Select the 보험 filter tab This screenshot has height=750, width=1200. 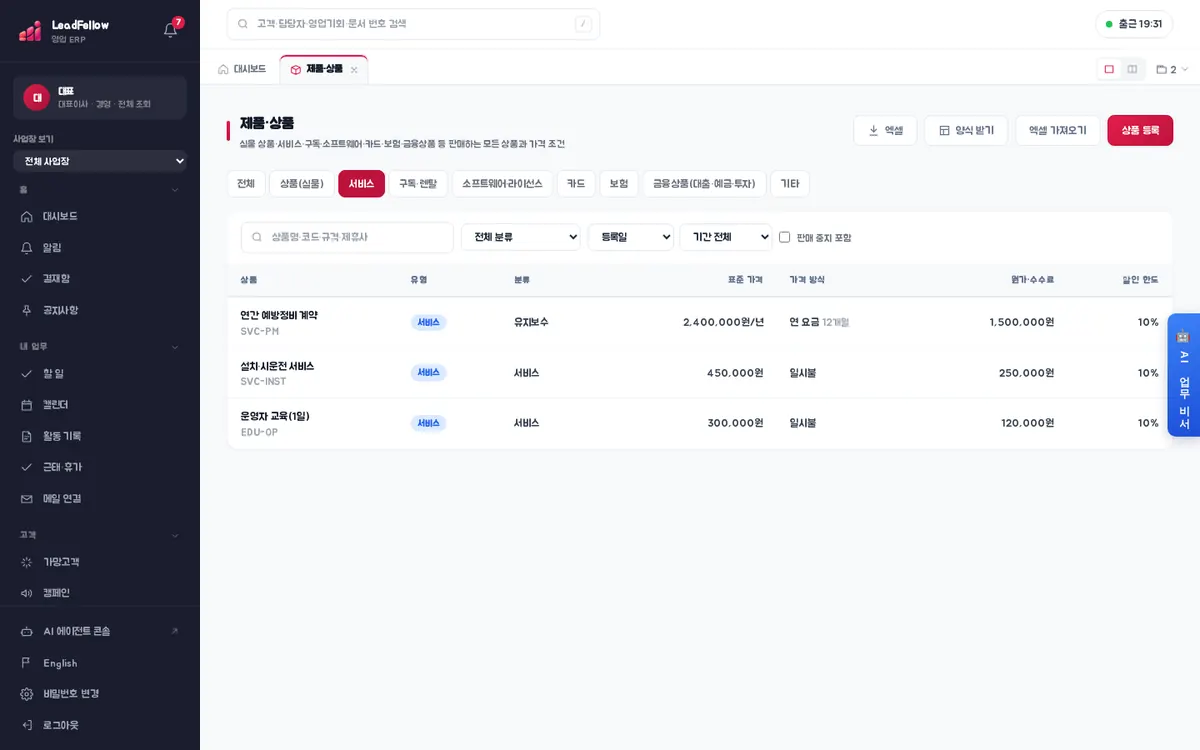[619, 184]
